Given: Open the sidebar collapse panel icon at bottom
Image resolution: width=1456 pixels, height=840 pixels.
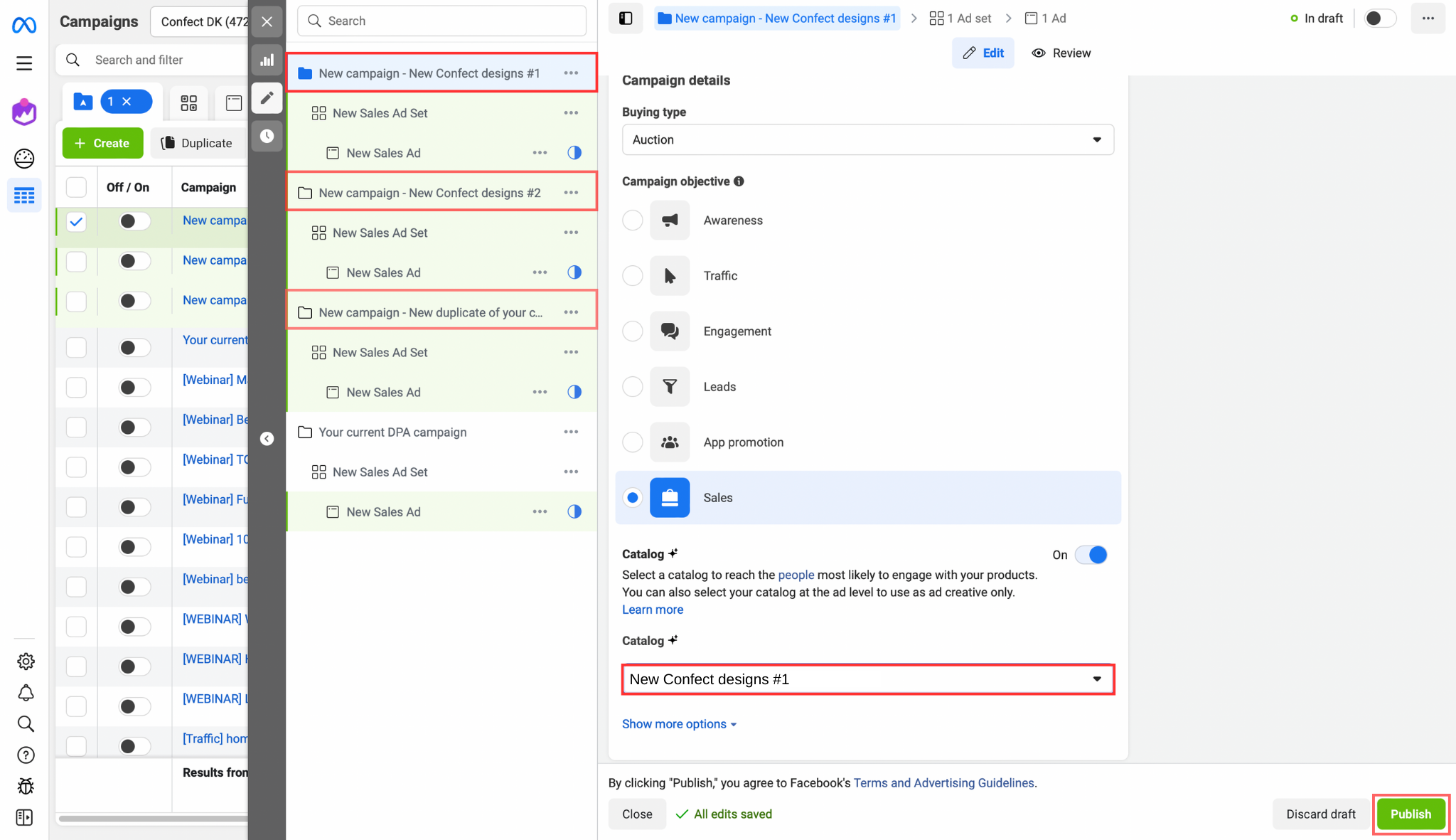Looking at the screenshot, I should tap(26, 818).
